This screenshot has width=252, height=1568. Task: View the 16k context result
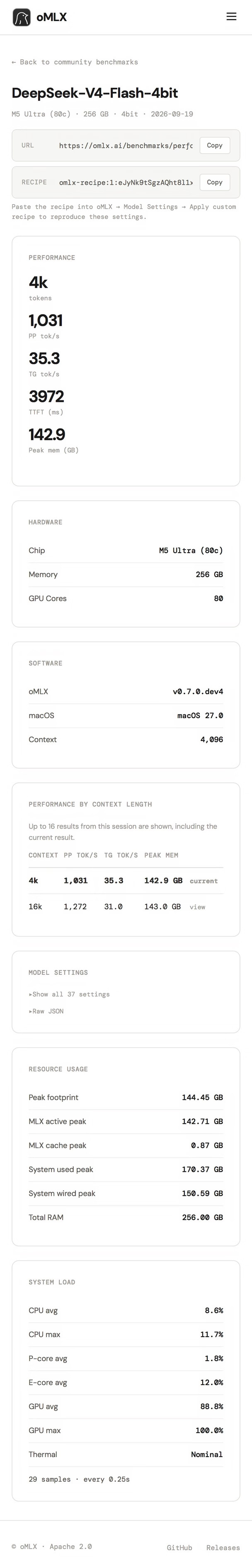[197, 907]
